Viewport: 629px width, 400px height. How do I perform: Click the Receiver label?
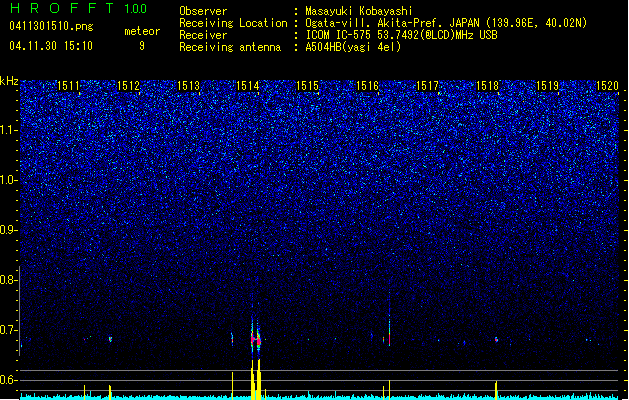coord(203,35)
